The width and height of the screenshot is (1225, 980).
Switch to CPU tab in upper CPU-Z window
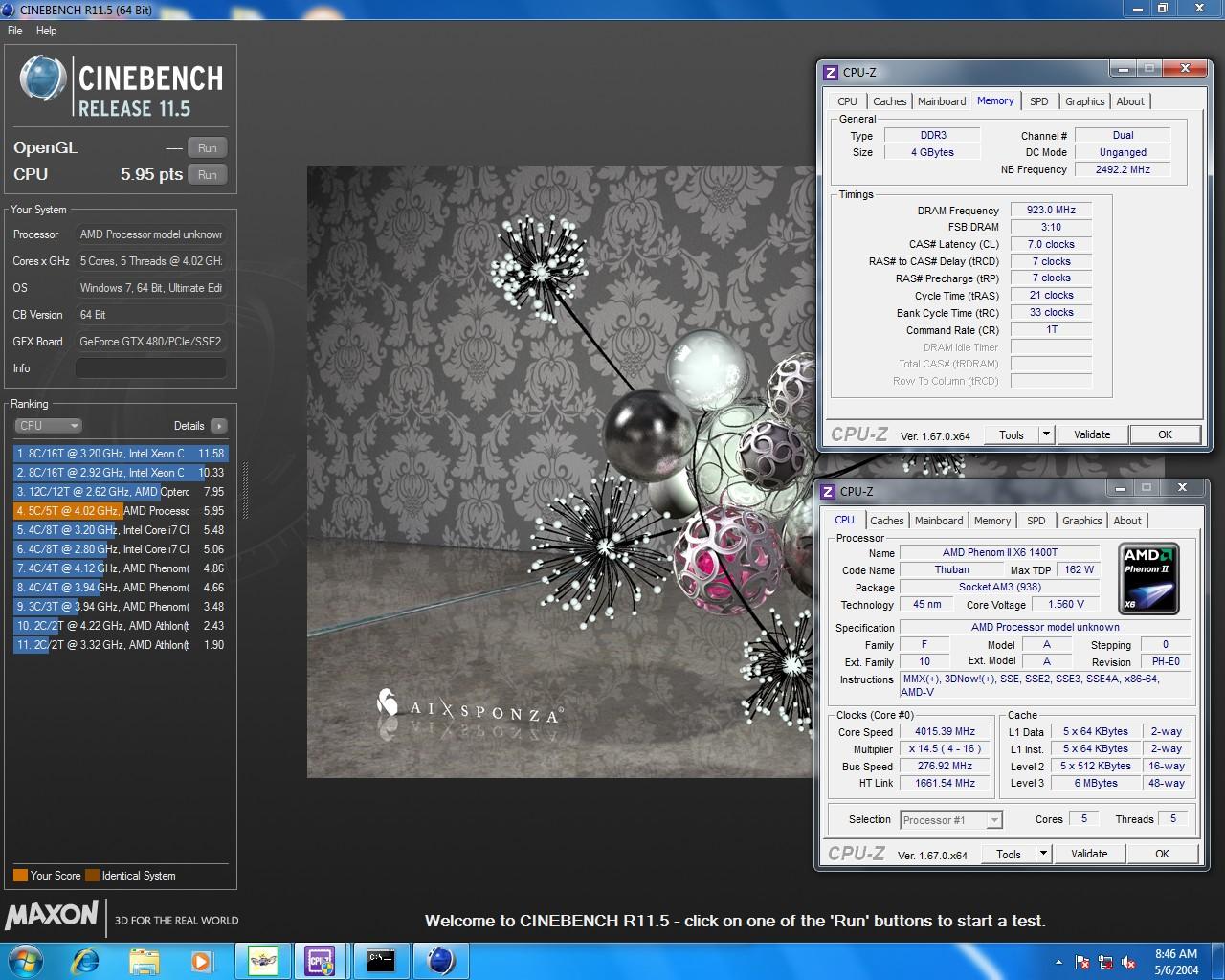pos(847,101)
